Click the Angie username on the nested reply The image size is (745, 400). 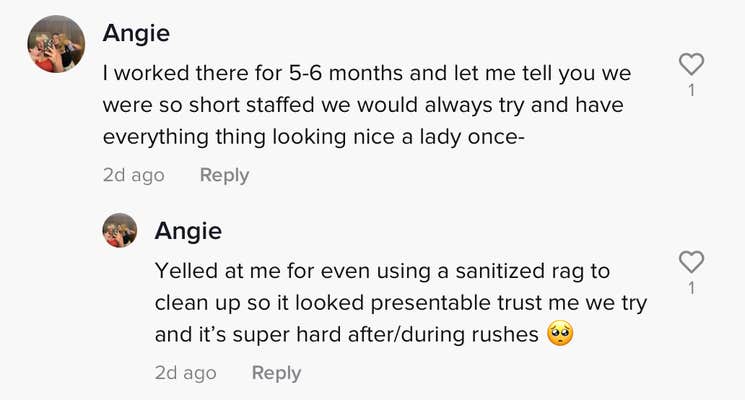point(188,231)
